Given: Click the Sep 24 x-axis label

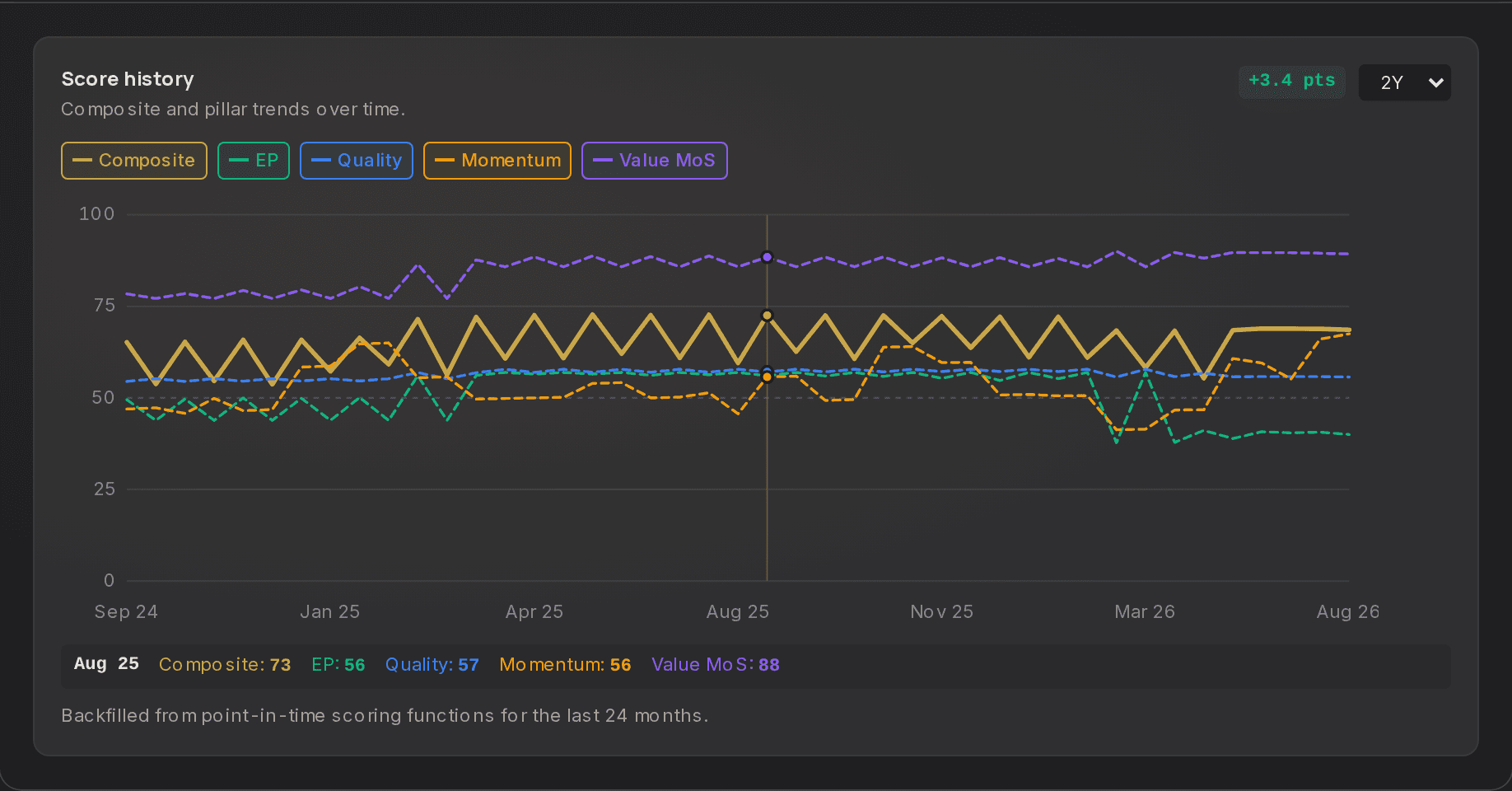Looking at the screenshot, I should tap(126, 611).
